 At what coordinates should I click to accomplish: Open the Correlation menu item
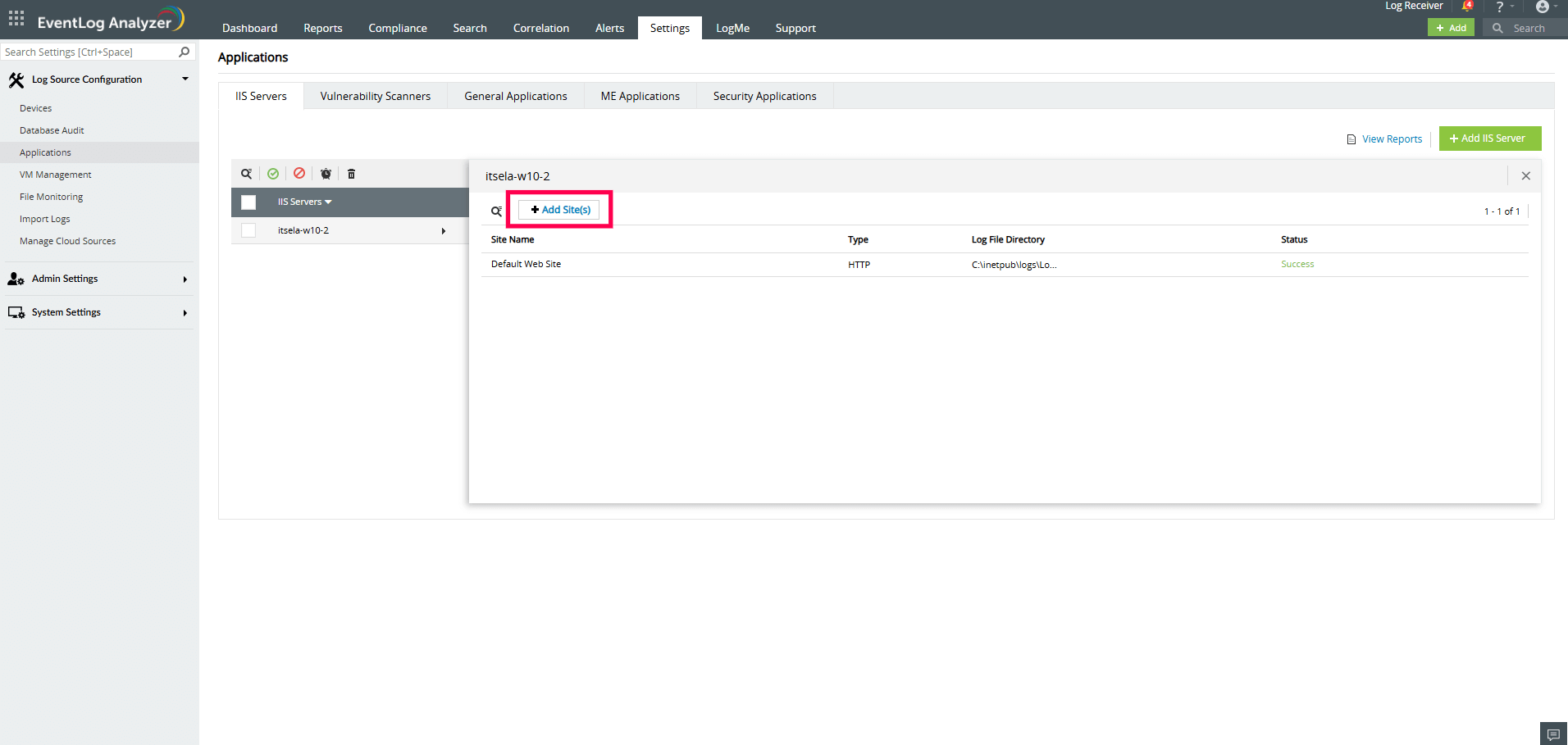click(x=540, y=27)
